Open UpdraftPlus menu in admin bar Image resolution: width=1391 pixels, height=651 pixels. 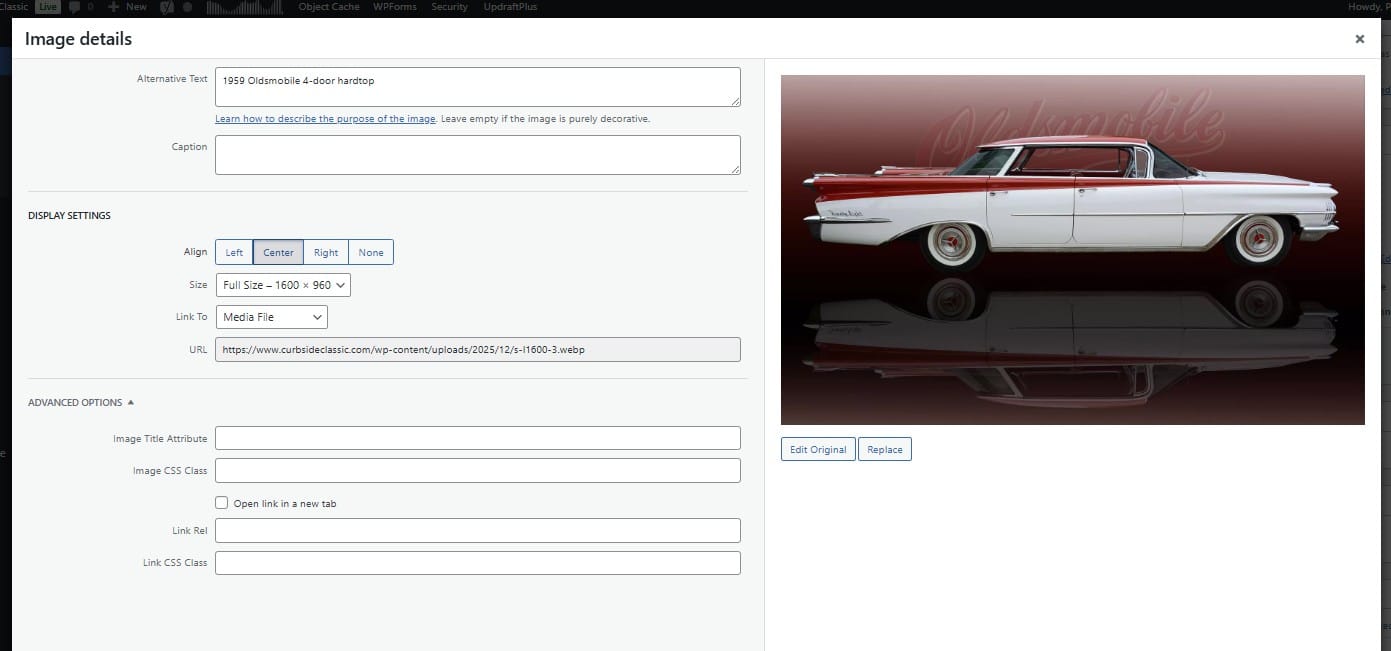click(x=508, y=7)
